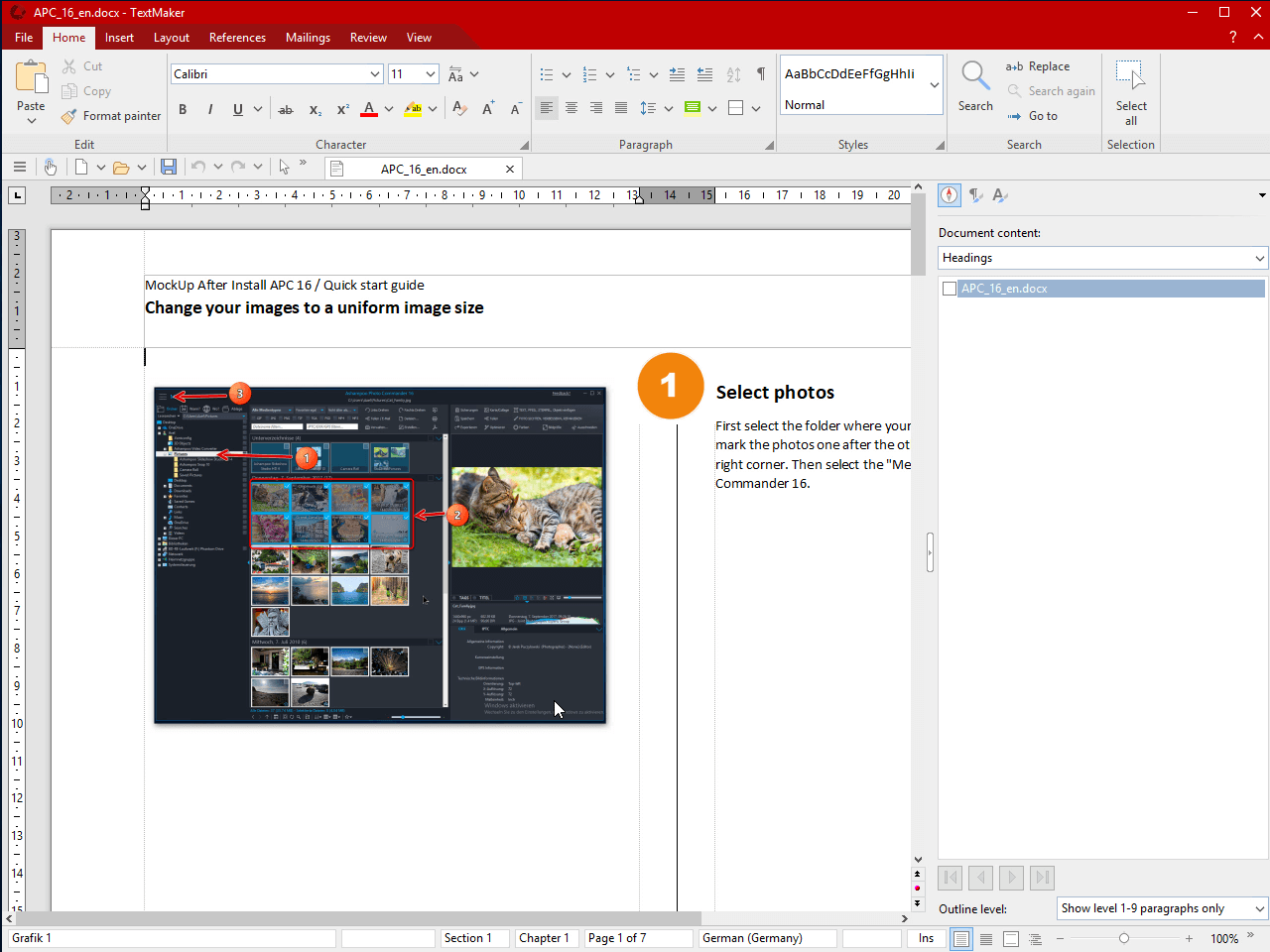Toggle italic formatting
Screen dimensions: 1270x952
(x=210, y=109)
